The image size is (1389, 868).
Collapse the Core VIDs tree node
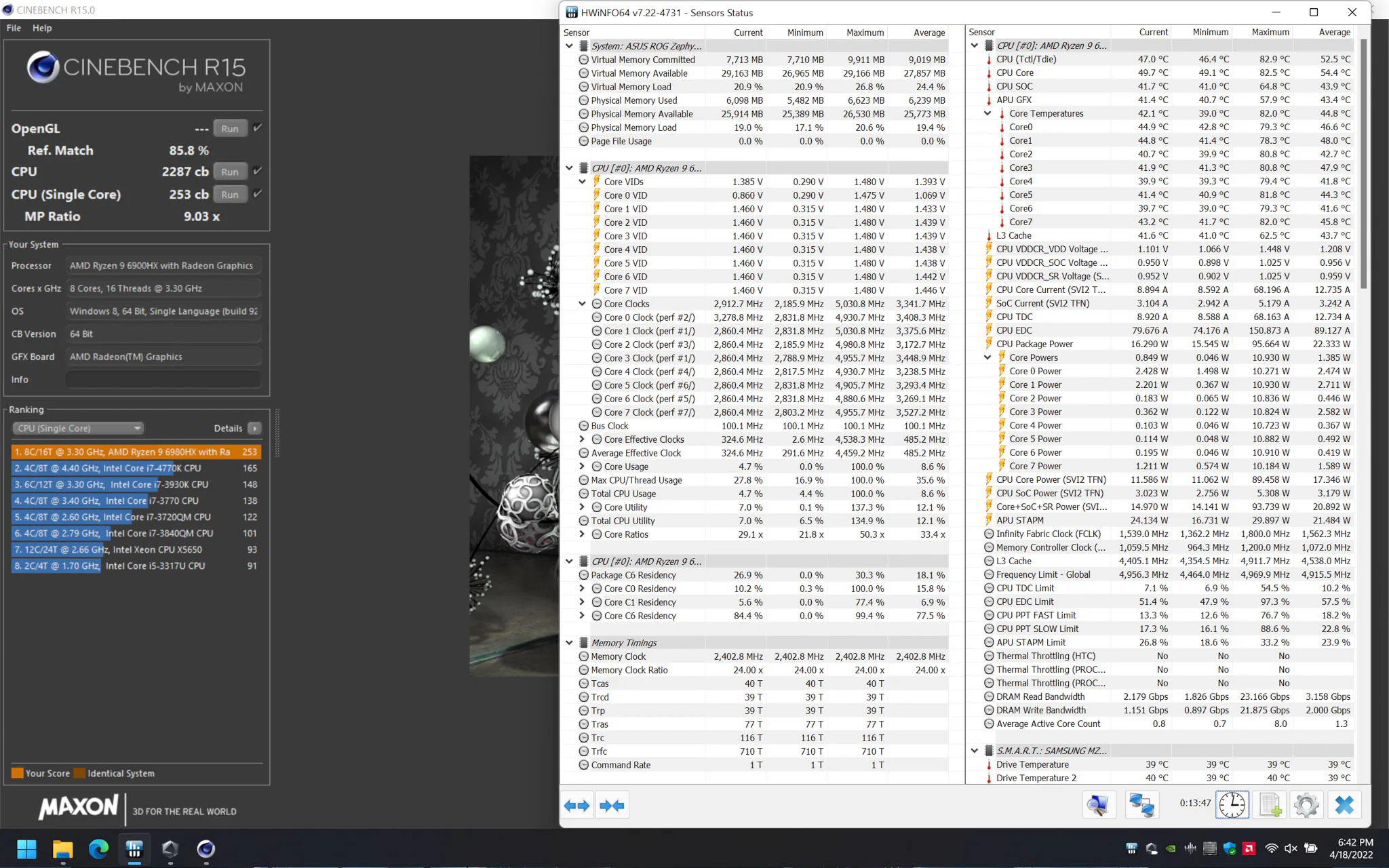click(582, 182)
